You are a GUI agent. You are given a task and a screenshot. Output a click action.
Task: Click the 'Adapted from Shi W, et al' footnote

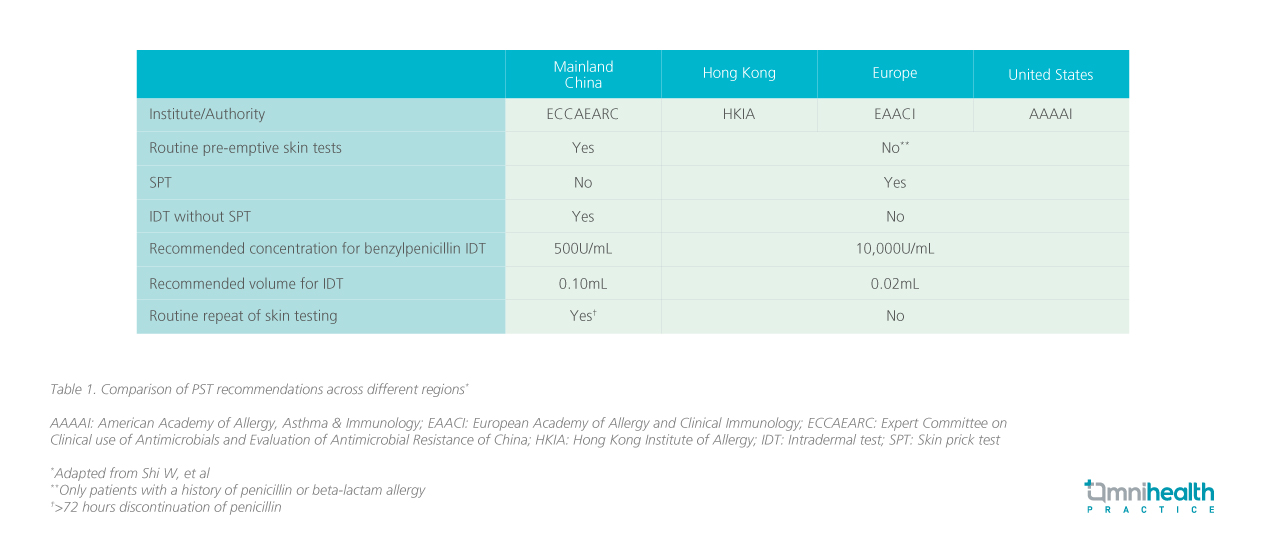[x=132, y=473]
